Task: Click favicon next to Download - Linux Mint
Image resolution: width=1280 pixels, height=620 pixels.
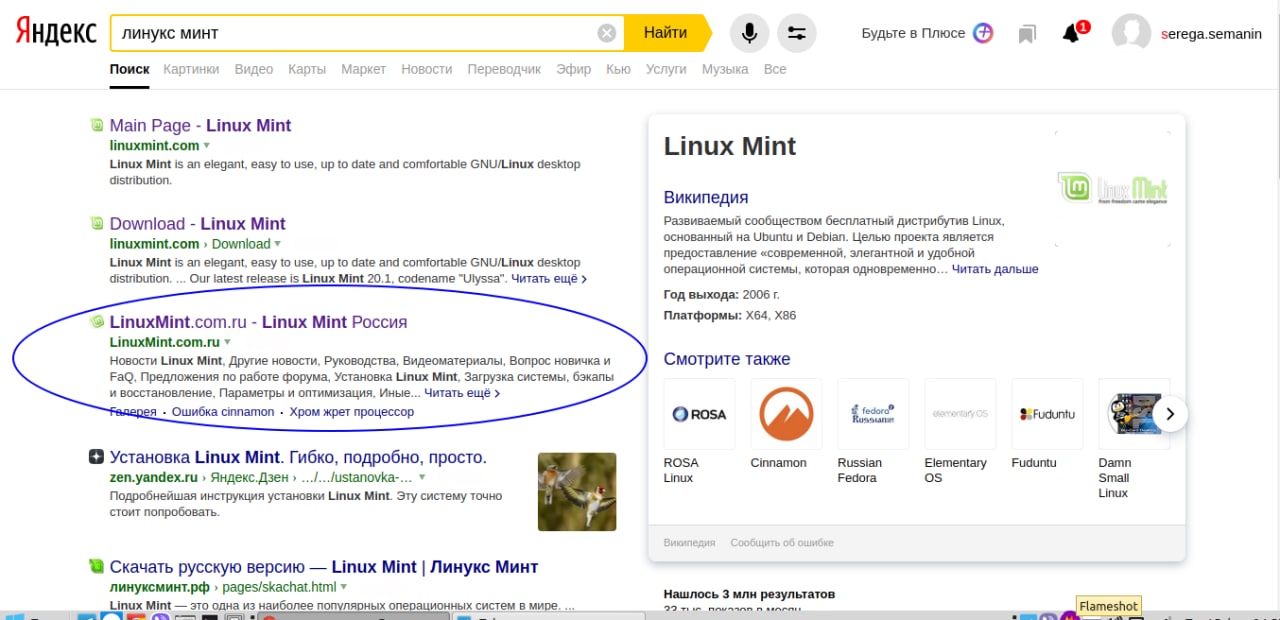Action: 97,224
